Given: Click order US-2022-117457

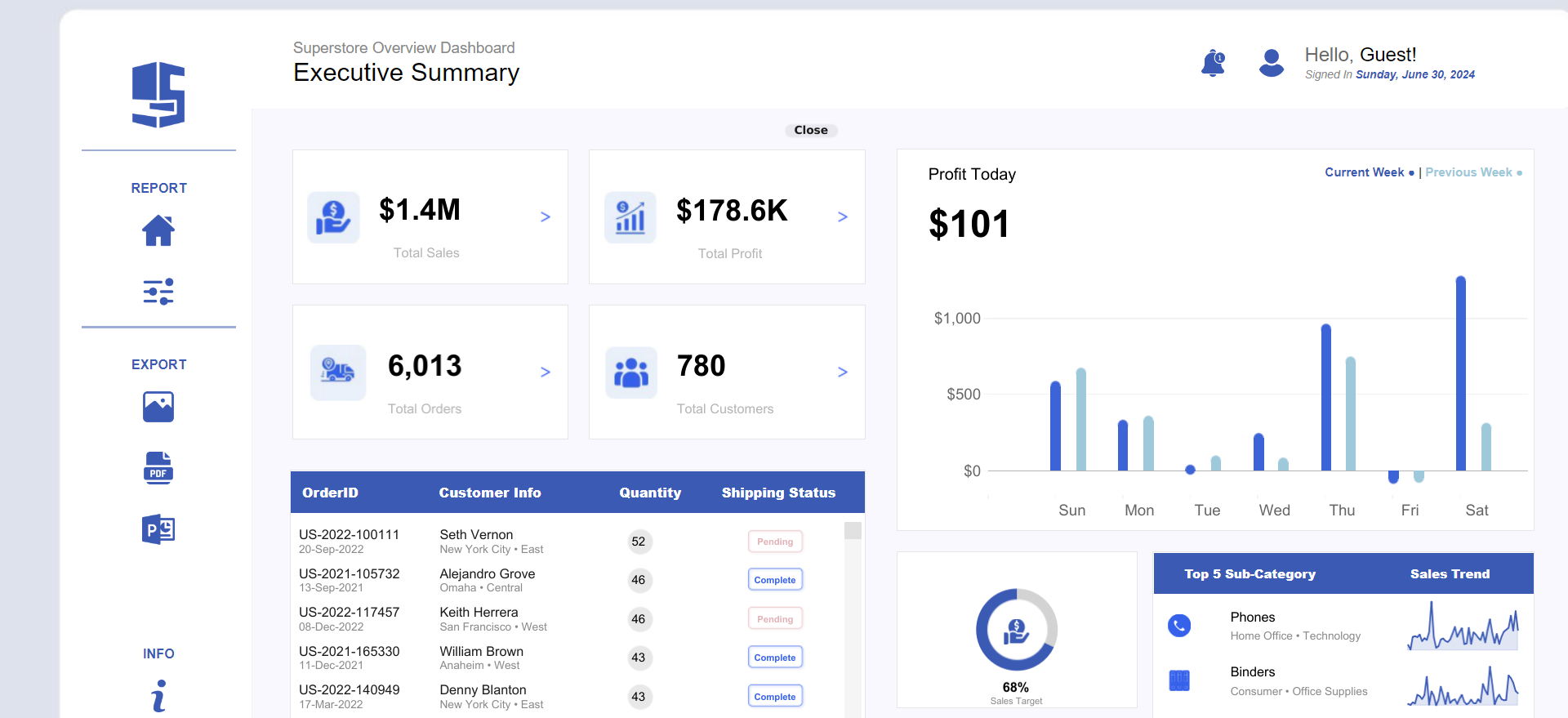Looking at the screenshot, I should click(x=349, y=612).
